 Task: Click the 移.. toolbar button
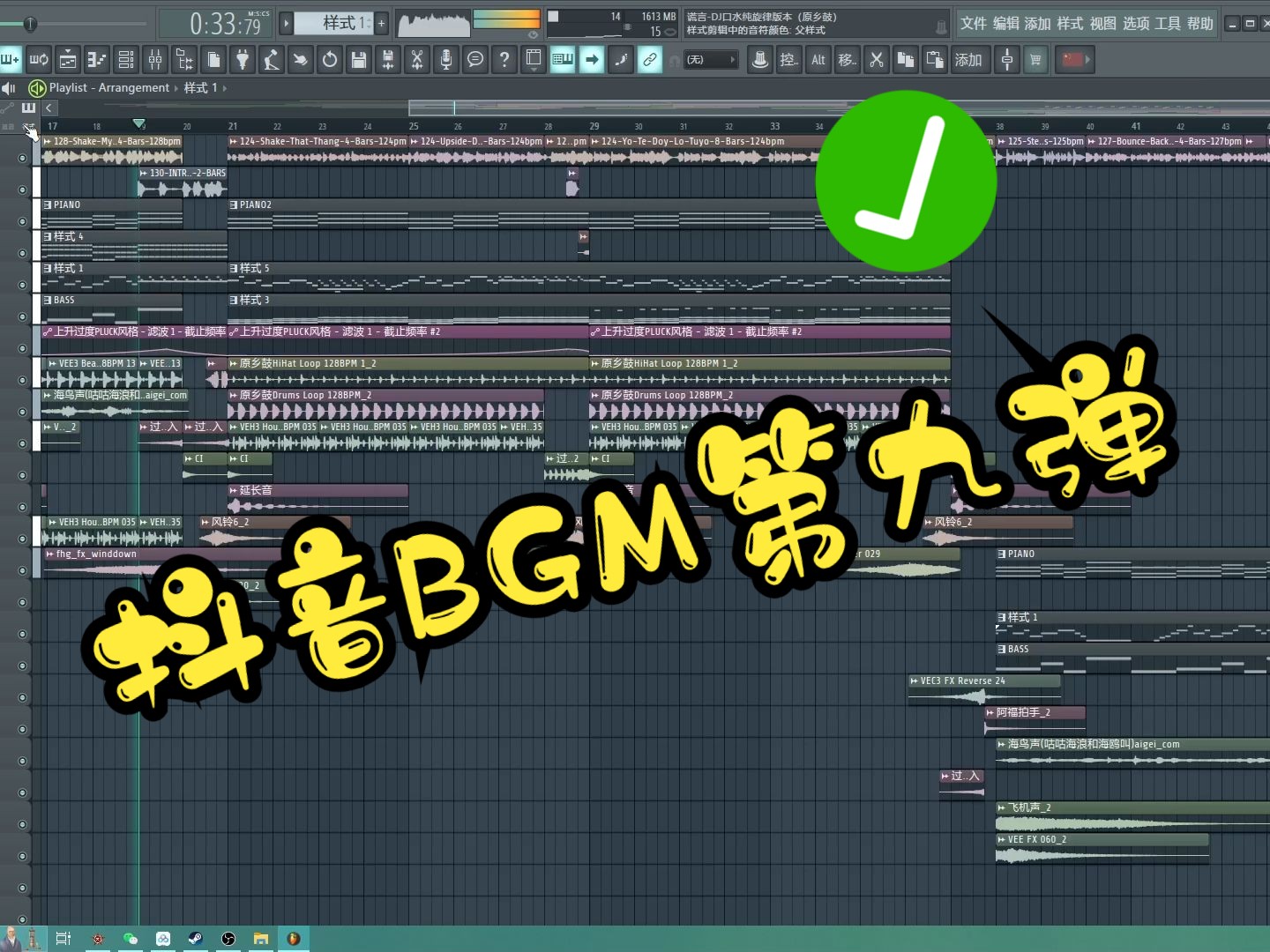pos(848,59)
